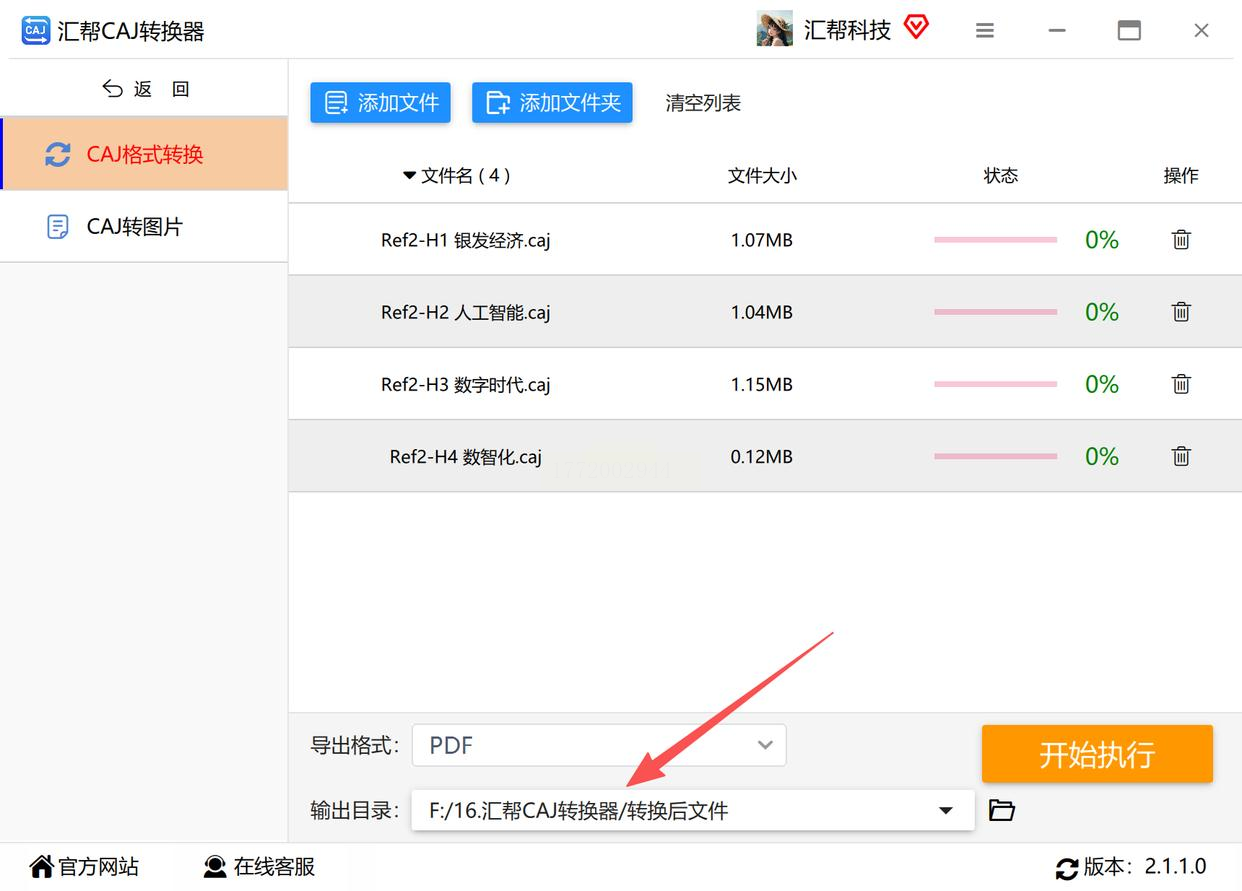Clear the list with 清空列表
Image resolution: width=1242 pixels, height=891 pixels.
[703, 103]
